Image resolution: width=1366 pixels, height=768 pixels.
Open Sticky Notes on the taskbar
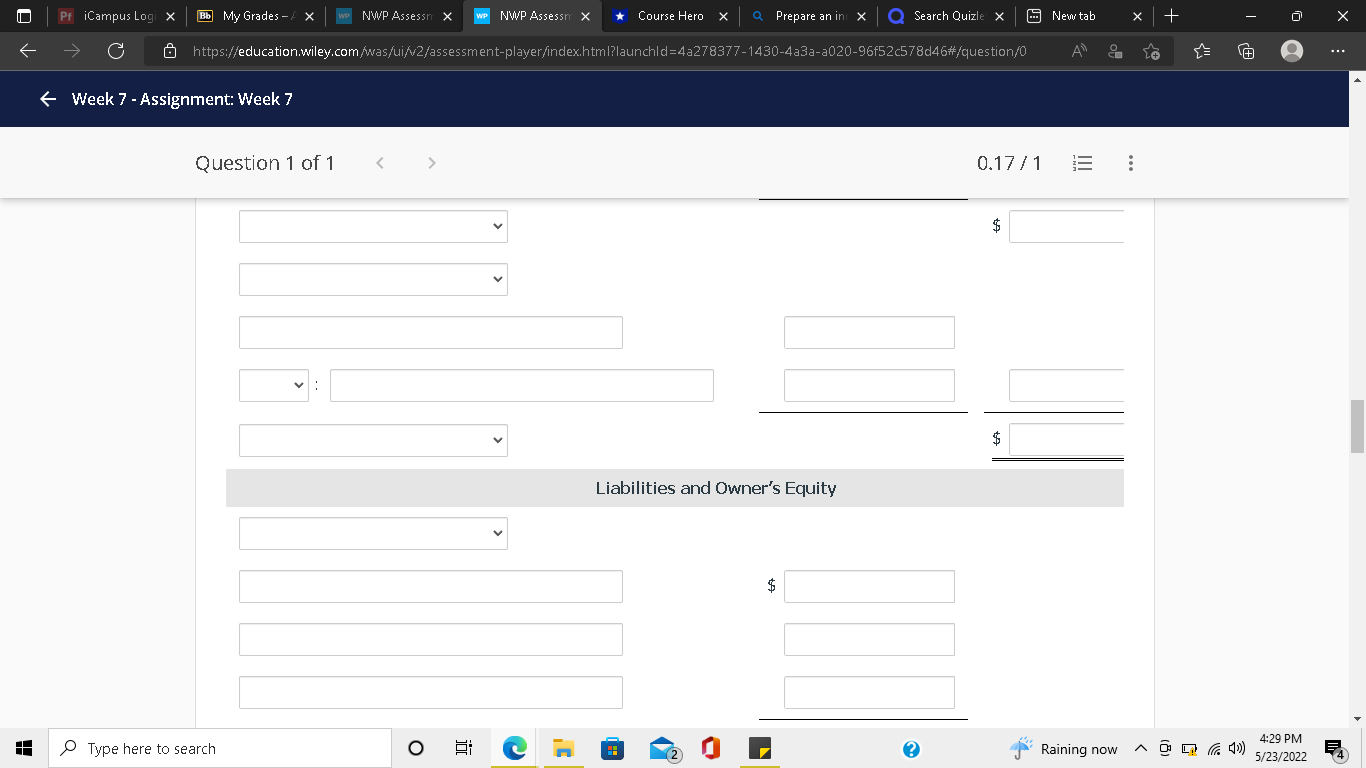760,748
